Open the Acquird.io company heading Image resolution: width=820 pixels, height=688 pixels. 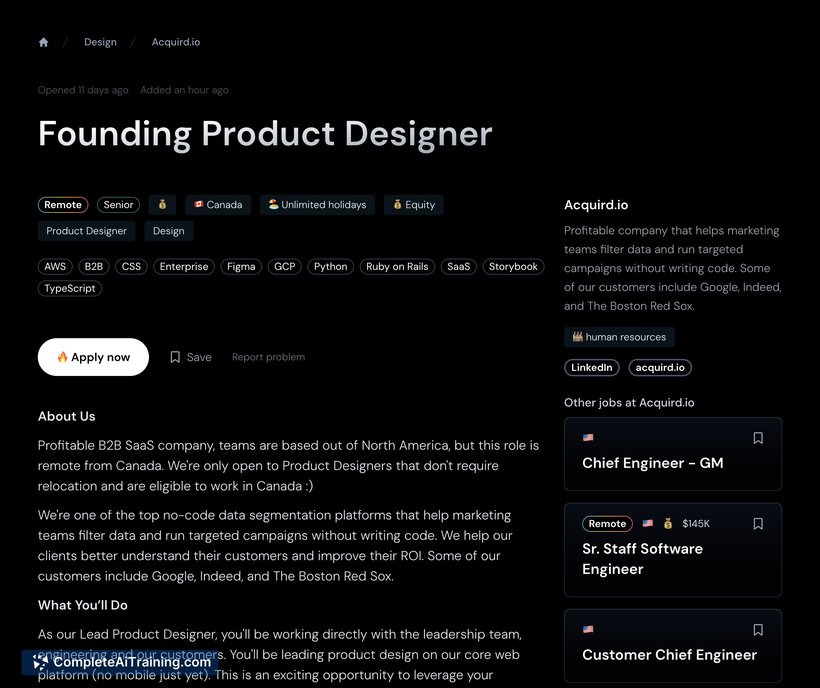[596, 205]
